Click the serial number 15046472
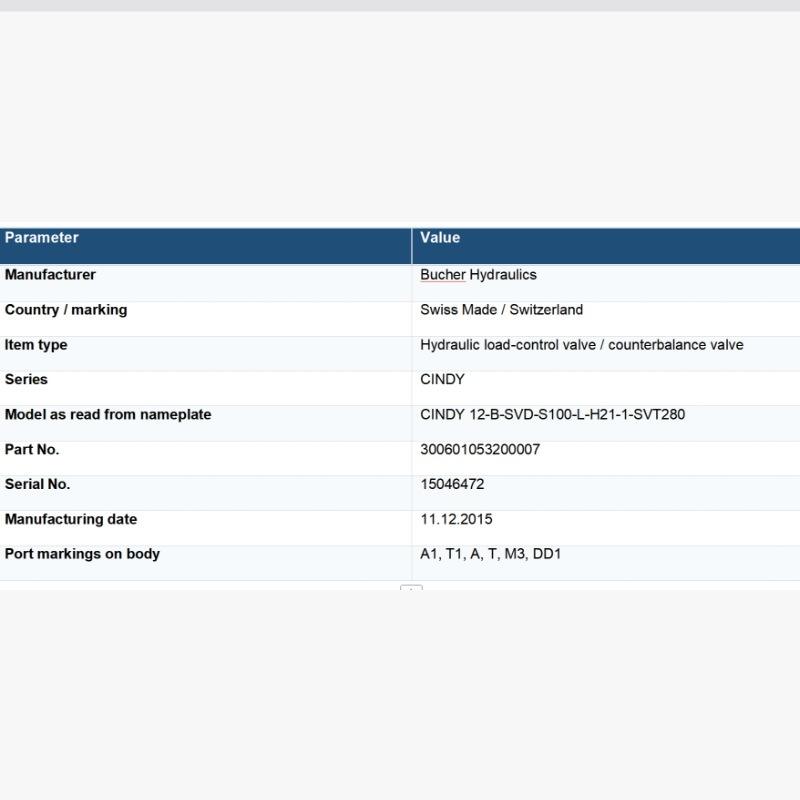This screenshot has width=800, height=800. (x=452, y=484)
